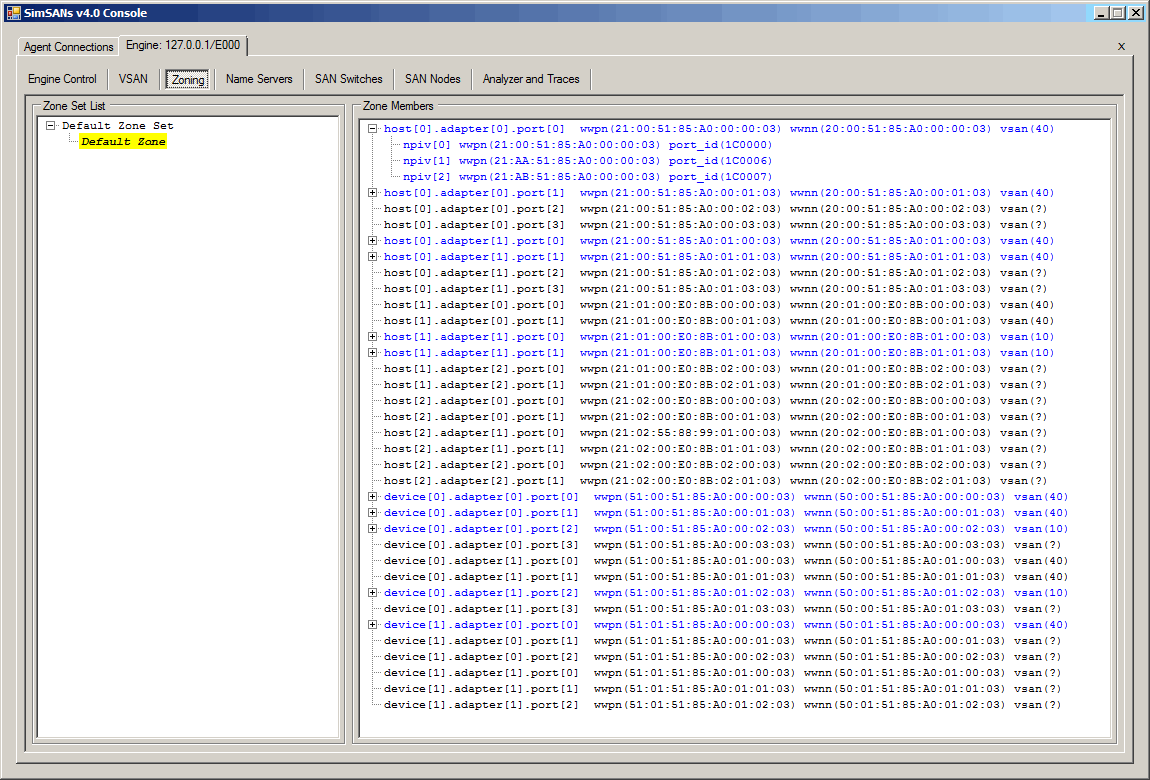Collapse the Default Zone Set node

coord(50,126)
